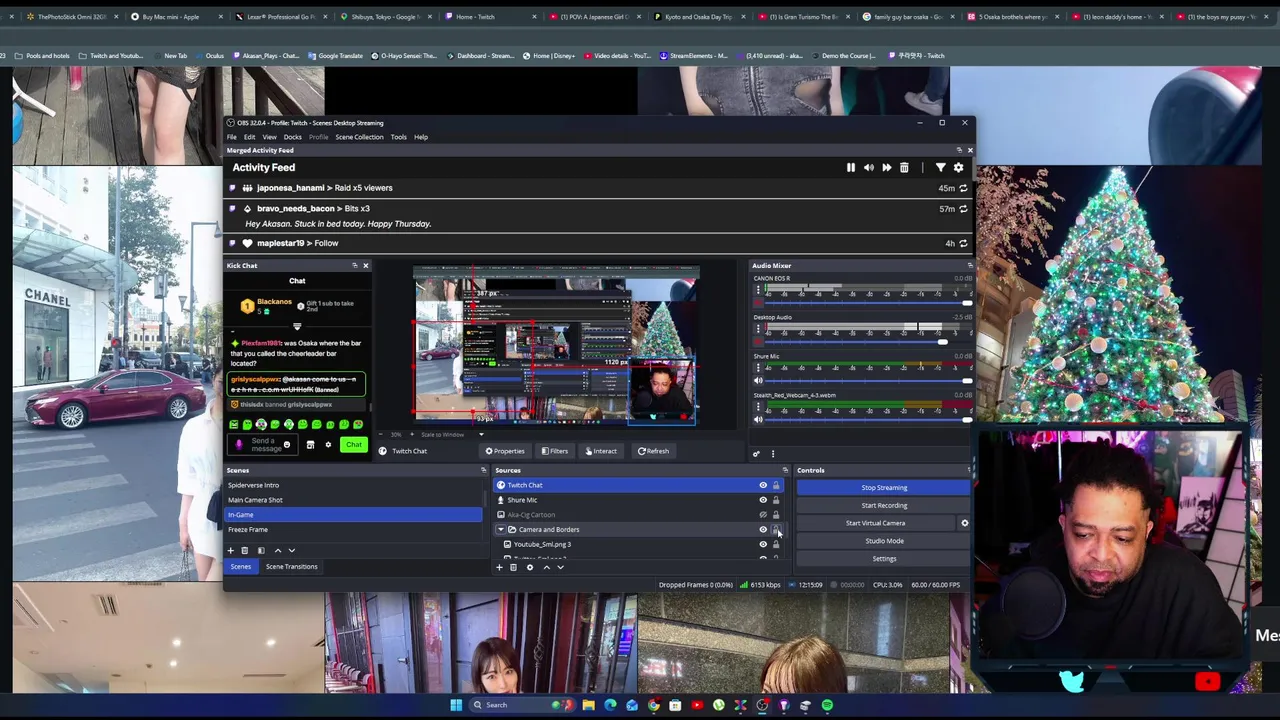This screenshot has height=720, width=1280.
Task: Move selected source down
Action: (560, 567)
